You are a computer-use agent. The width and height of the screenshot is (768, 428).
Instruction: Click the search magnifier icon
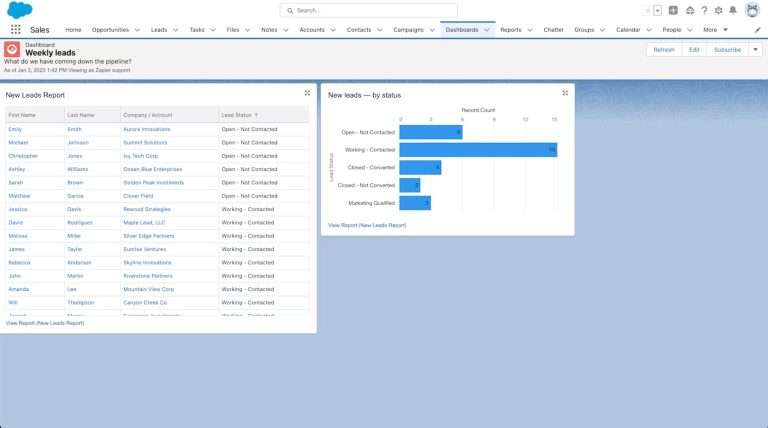(x=290, y=10)
